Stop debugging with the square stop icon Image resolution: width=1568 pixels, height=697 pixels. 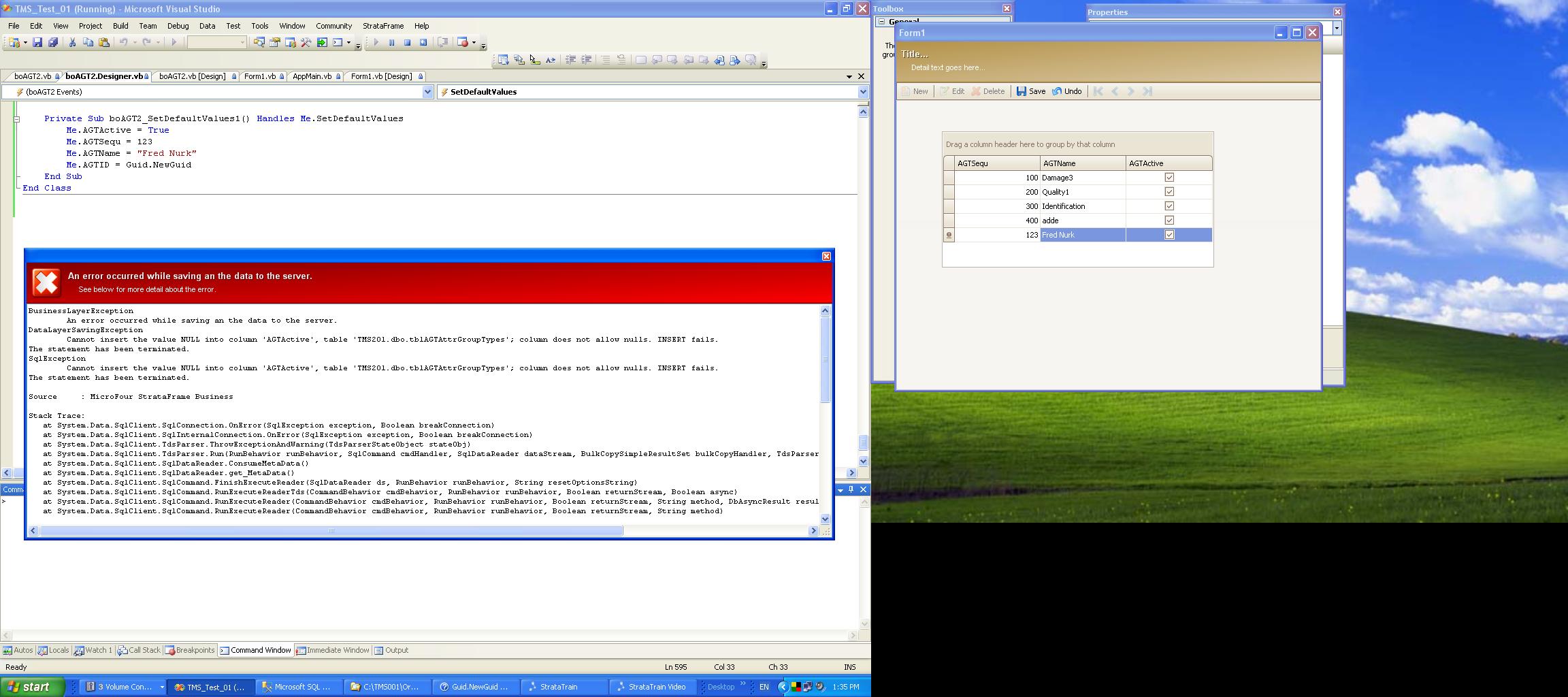[x=407, y=42]
